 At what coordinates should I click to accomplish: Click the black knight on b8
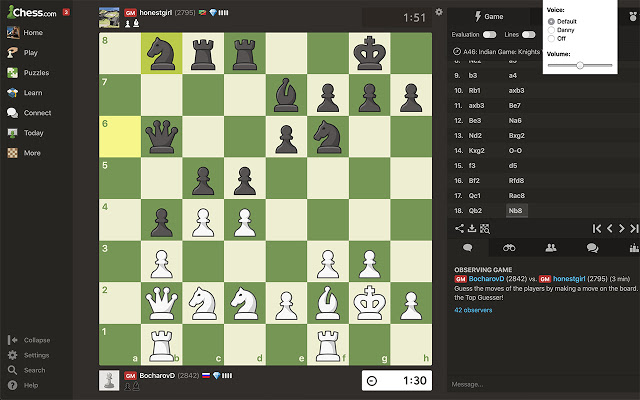(162, 53)
